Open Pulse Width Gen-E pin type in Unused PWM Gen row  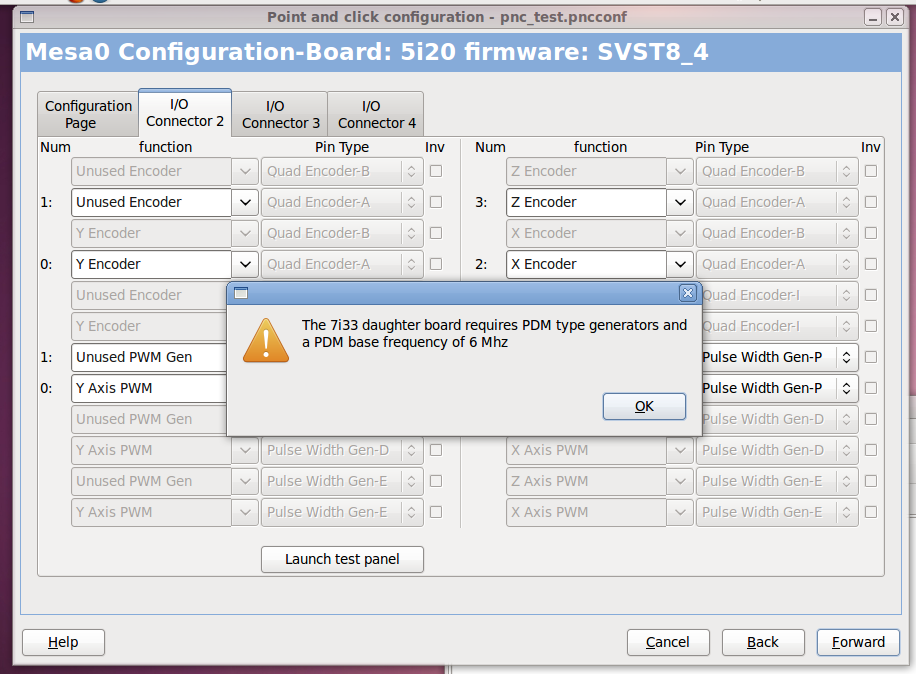click(x=342, y=481)
